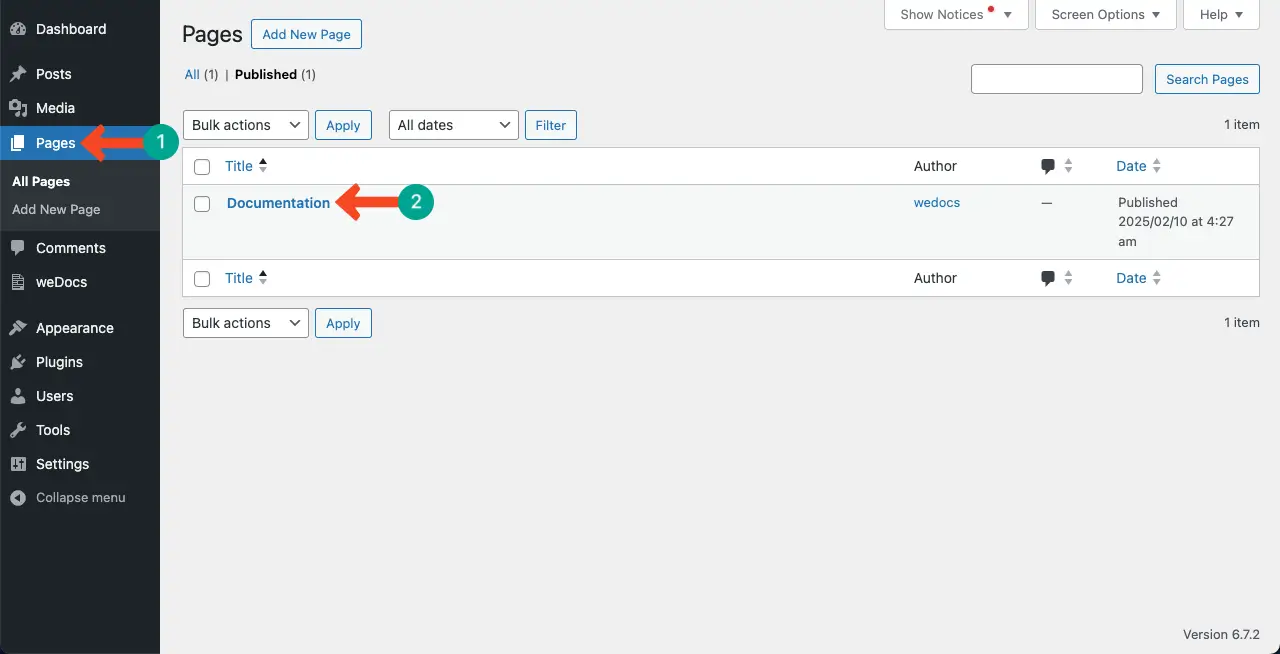Show Published (1) pages filter link

pyautogui.click(x=275, y=74)
